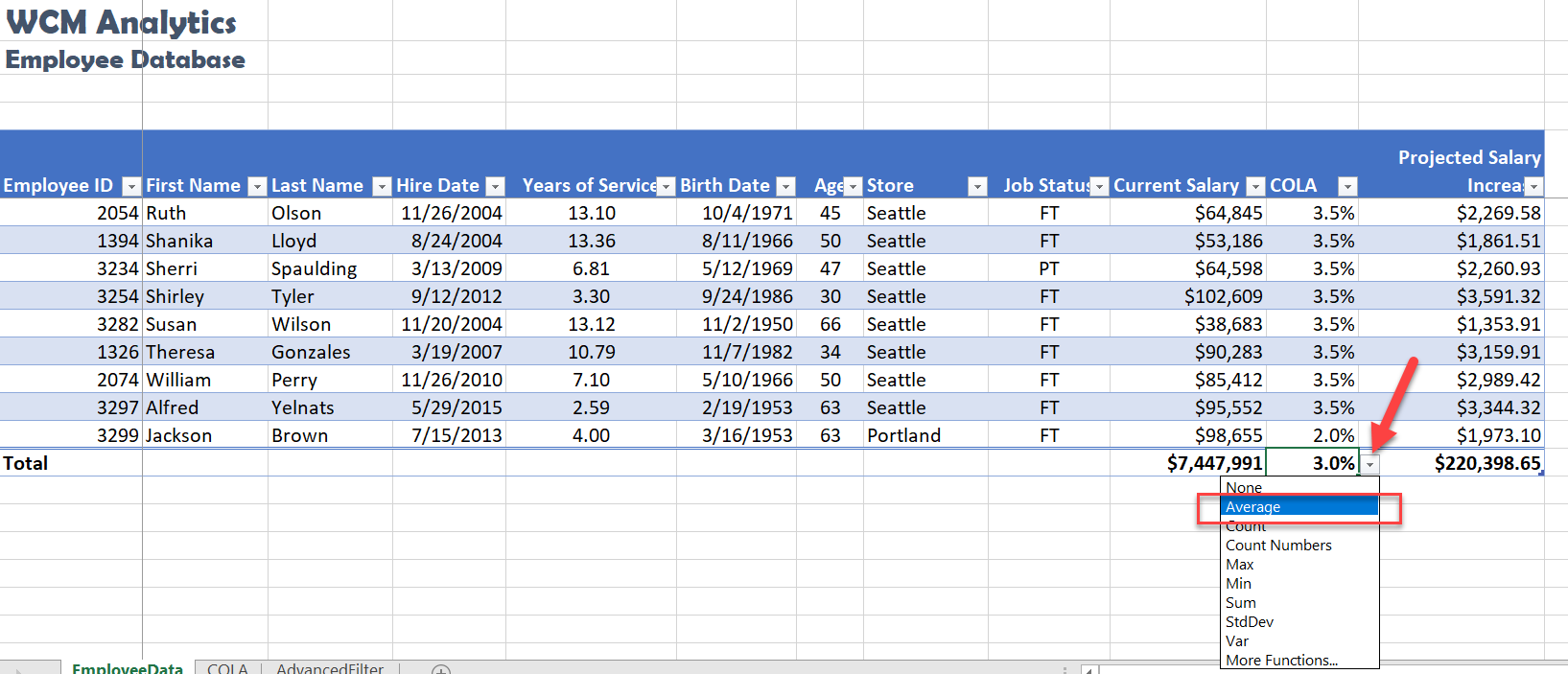This screenshot has height=674, width=1568.
Task: Select the $220,398.65 projected total cell
Action: (x=1451, y=463)
